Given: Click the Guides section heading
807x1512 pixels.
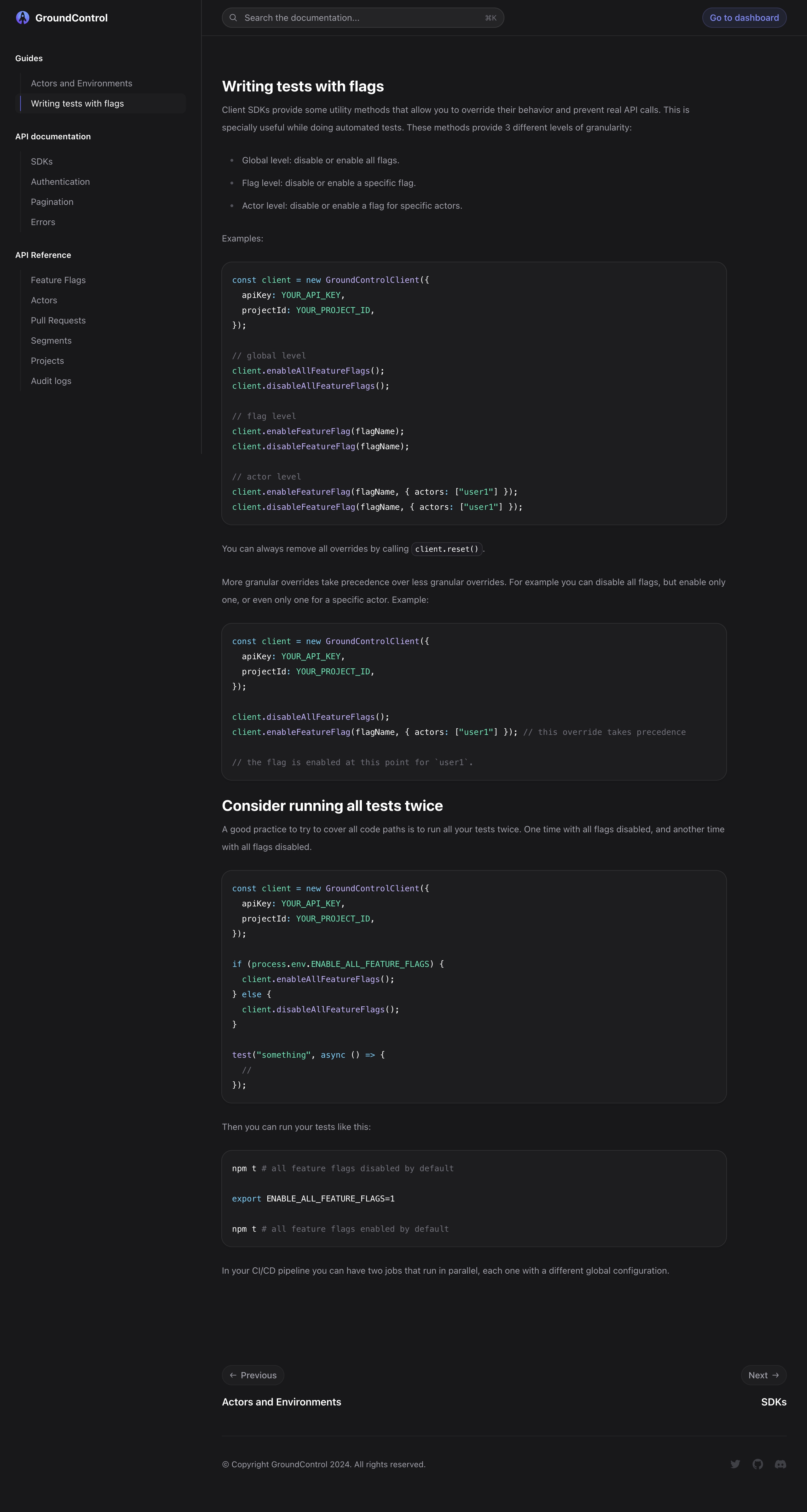Looking at the screenshot, I should [x=29, y=58].
